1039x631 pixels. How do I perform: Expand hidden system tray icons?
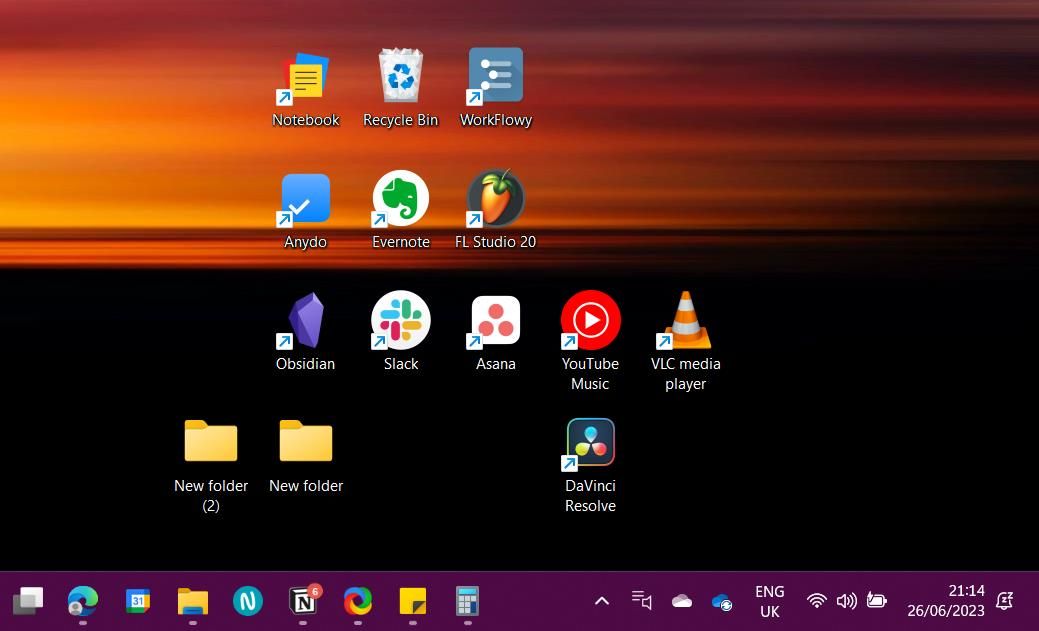click(x=601, y=601)
